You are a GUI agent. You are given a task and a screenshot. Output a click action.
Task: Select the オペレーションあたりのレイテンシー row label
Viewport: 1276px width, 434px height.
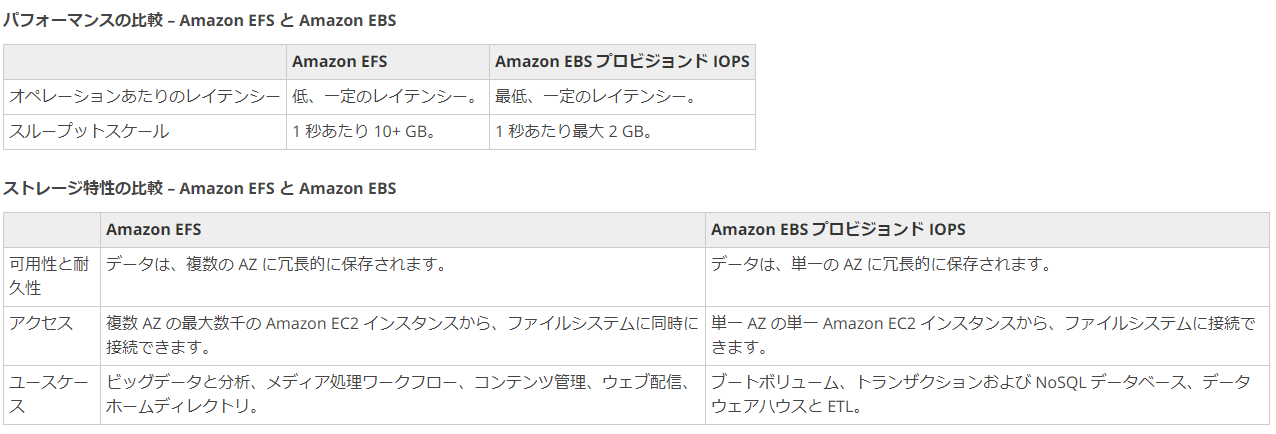point(144,97)
